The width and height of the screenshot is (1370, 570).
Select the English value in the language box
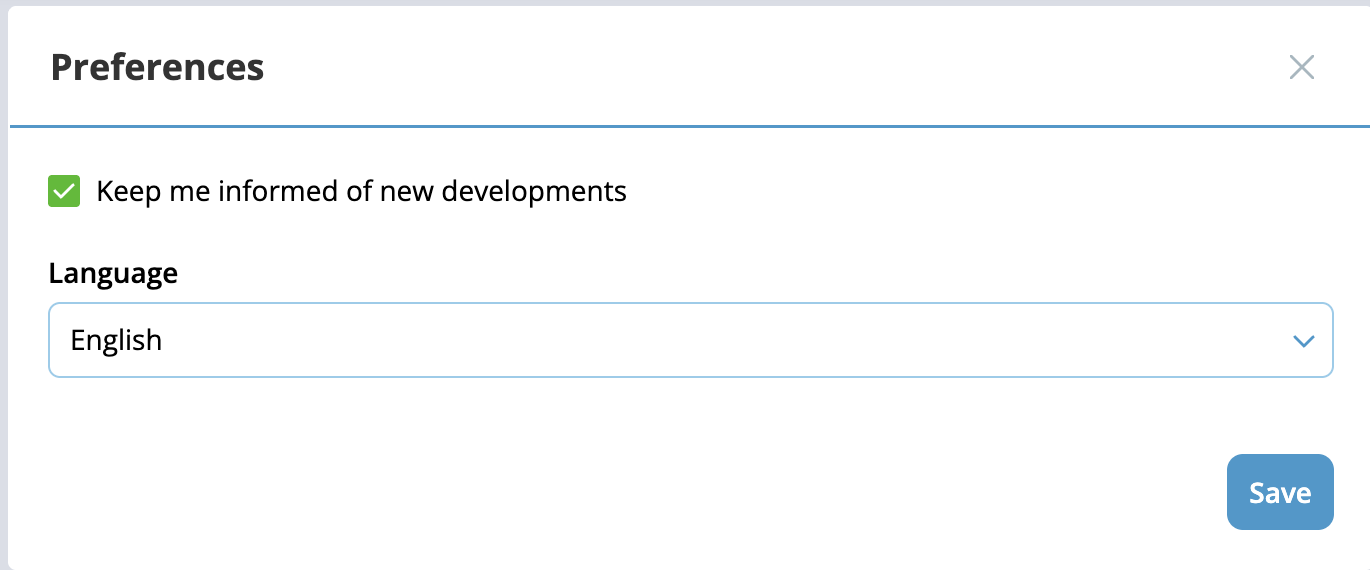(x=116, y=340)
